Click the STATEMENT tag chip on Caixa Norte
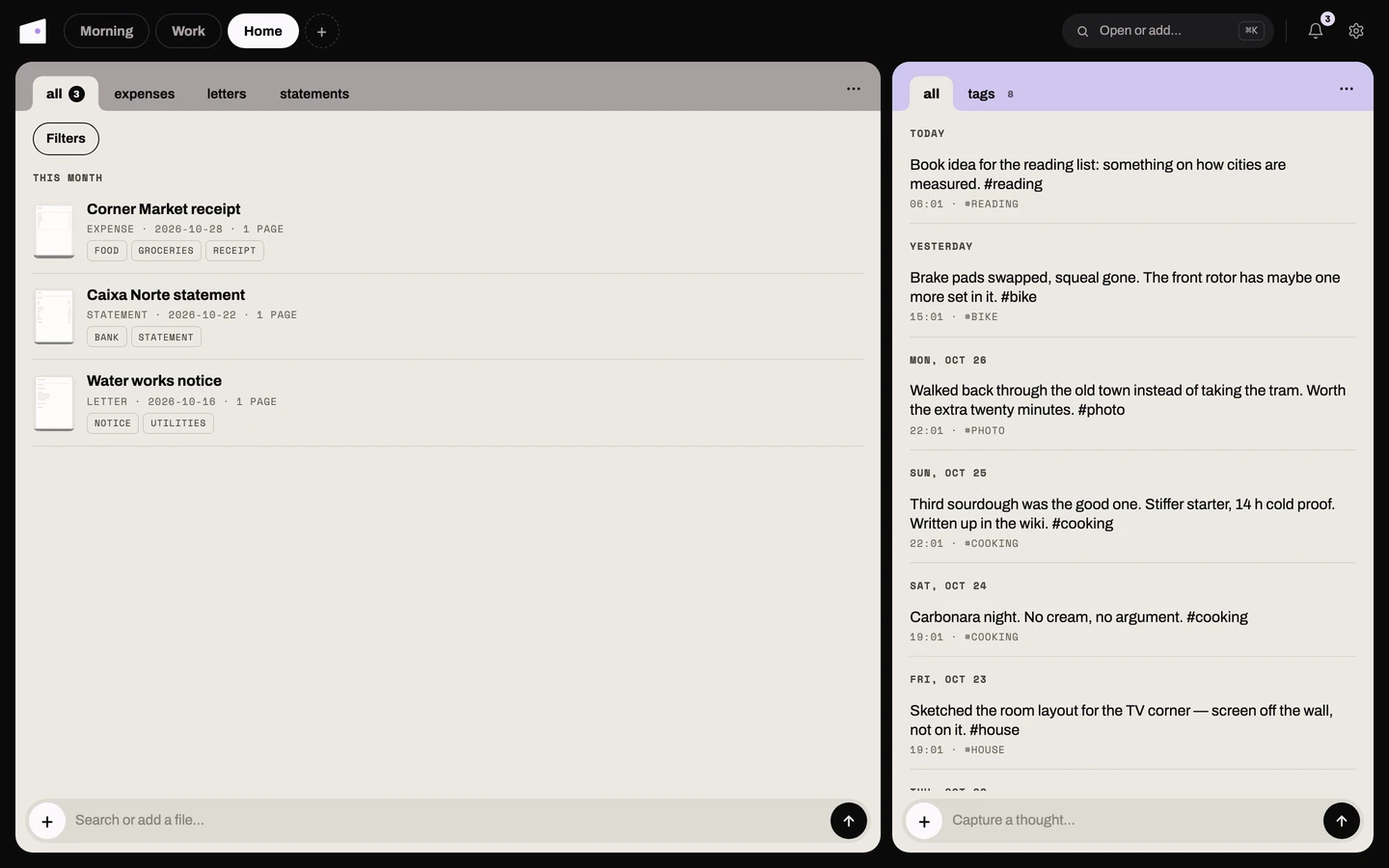The image size is (1389, 868). (x=166, y=338)
